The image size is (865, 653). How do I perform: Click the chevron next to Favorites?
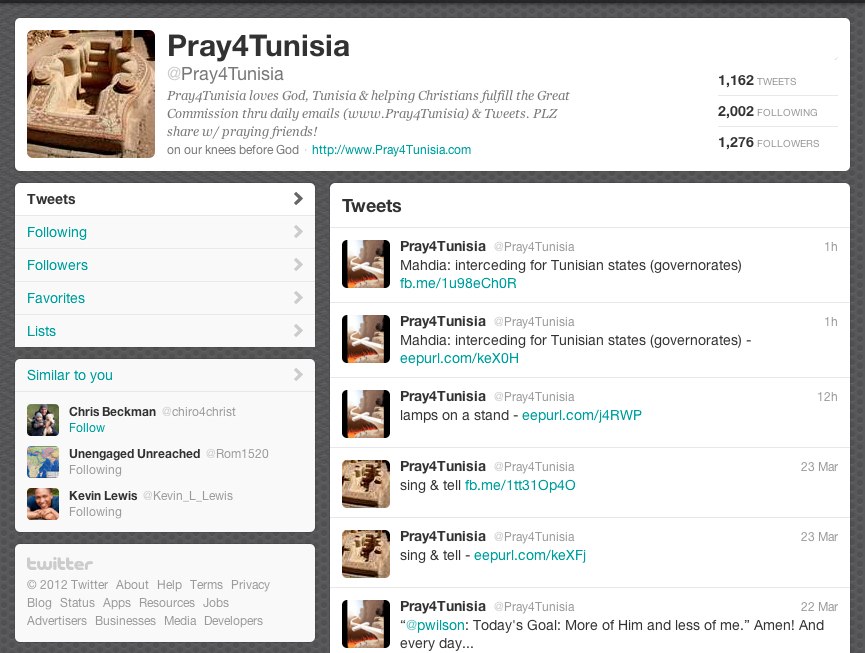click(x=298, y=298)
